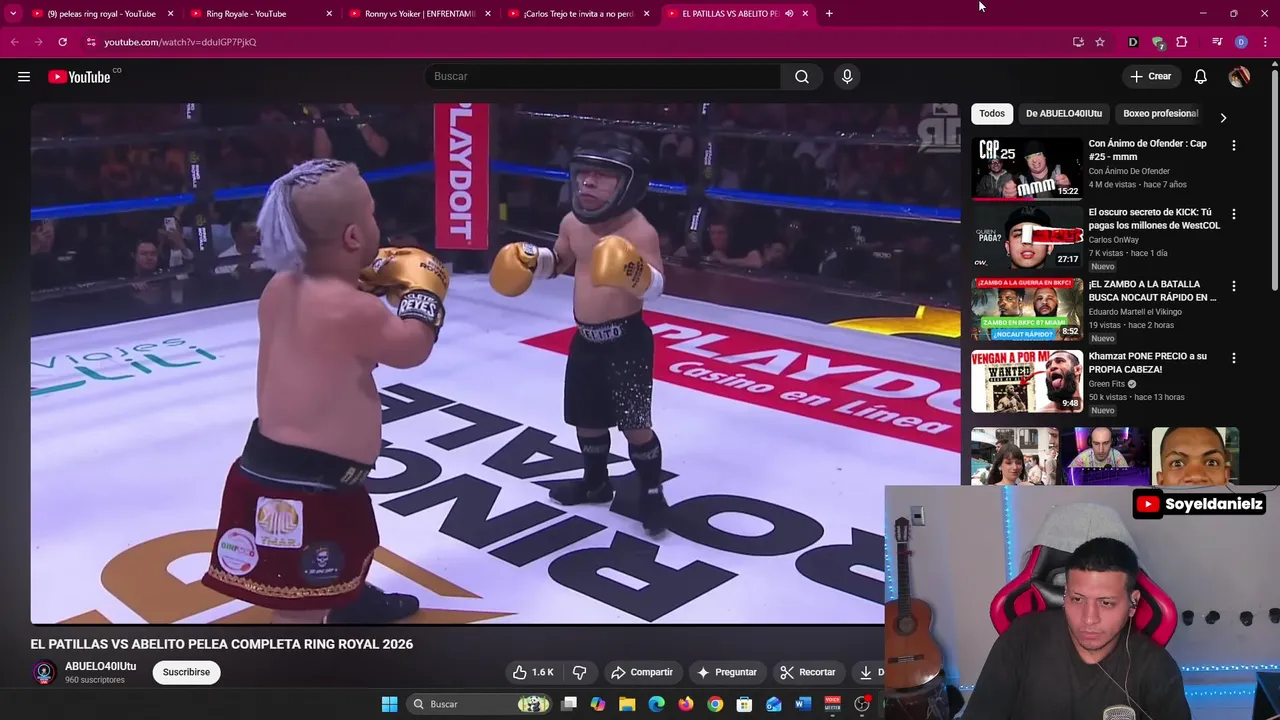
Task: Click the Preguntar button
Action: (x=727, y=672)
